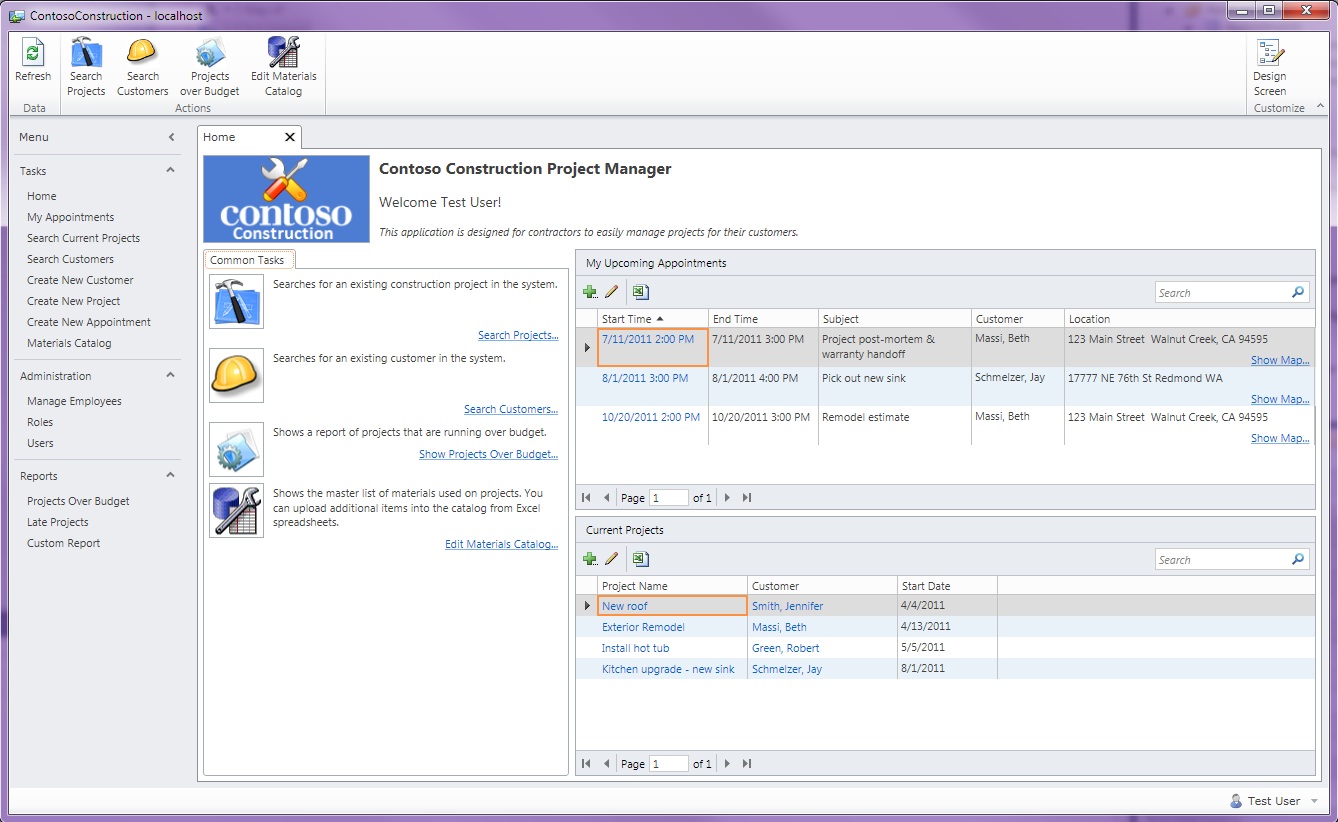The width and height of the screenshot is (1338, 822).
Task: Show map for Redmond WA appointment
Action: 1280,399
